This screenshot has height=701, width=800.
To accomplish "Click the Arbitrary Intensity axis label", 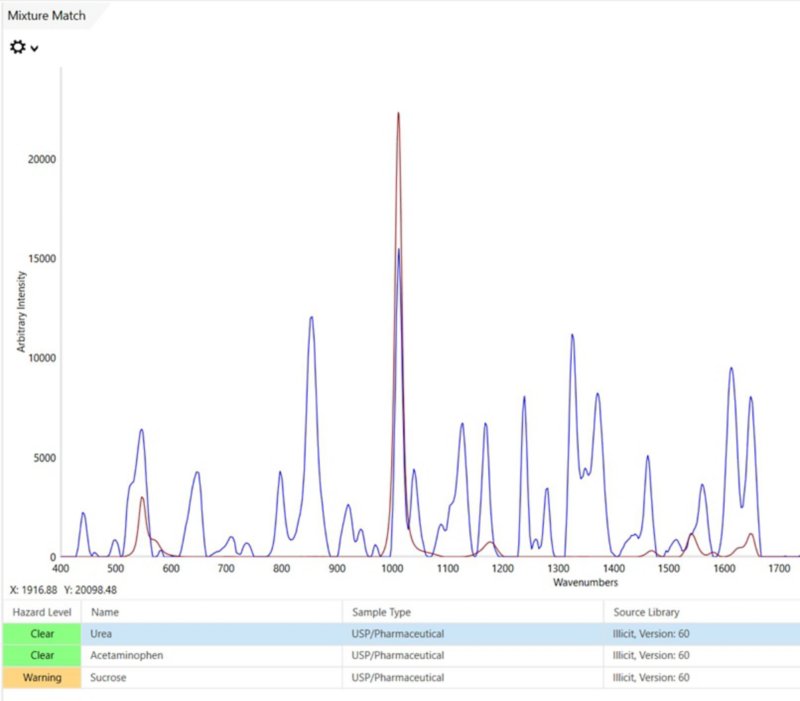I will [x=21, y=312].
